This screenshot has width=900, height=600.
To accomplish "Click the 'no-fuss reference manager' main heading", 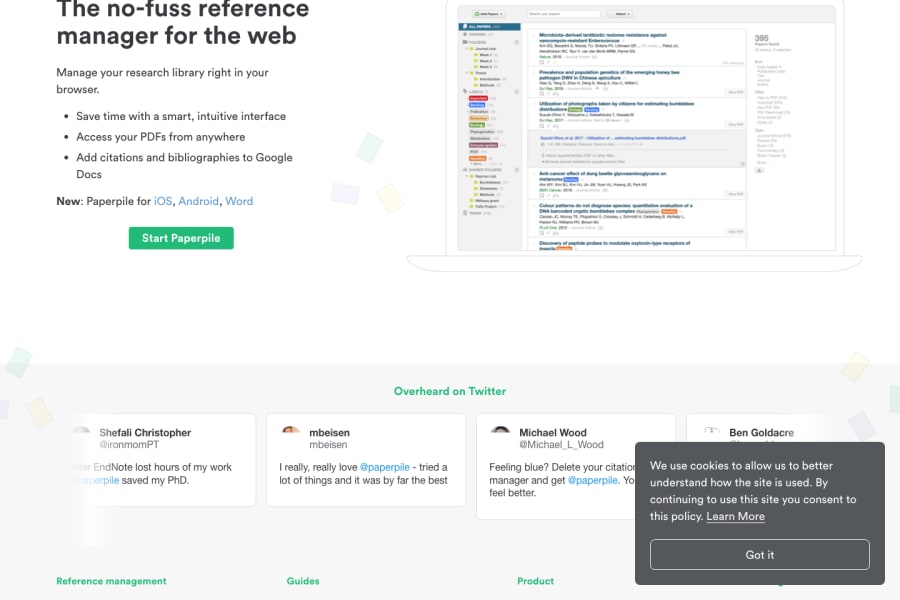I will coord(183,22).
